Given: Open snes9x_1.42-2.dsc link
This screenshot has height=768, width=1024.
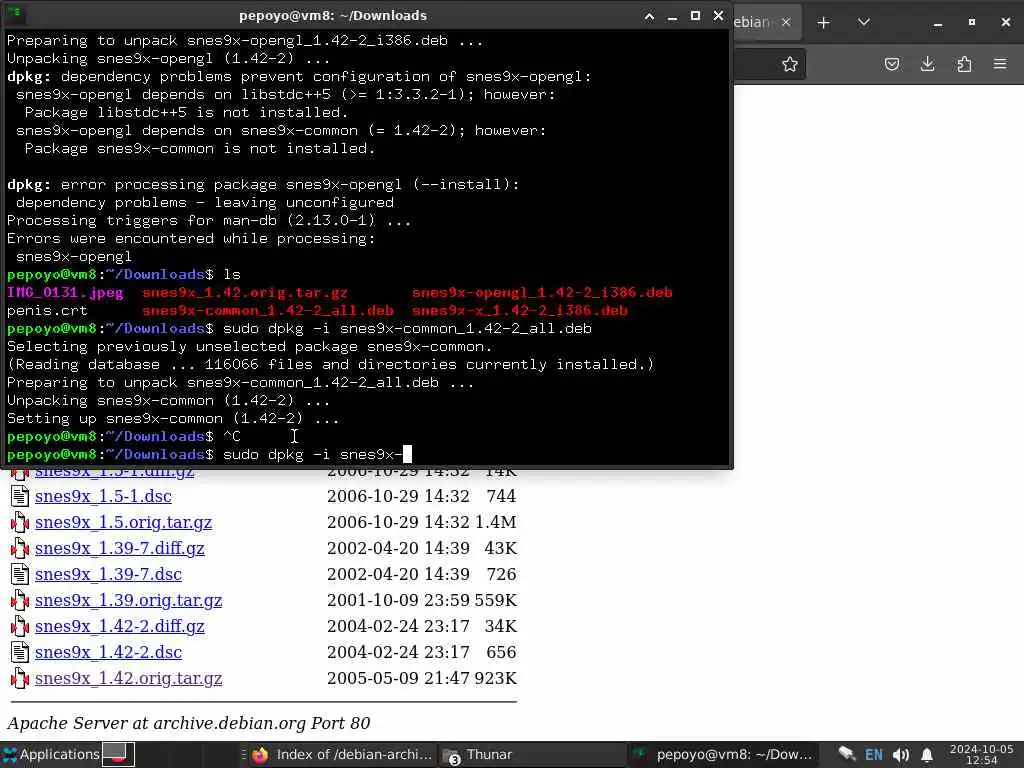Looking at the screenshot, I should [108, 652].
